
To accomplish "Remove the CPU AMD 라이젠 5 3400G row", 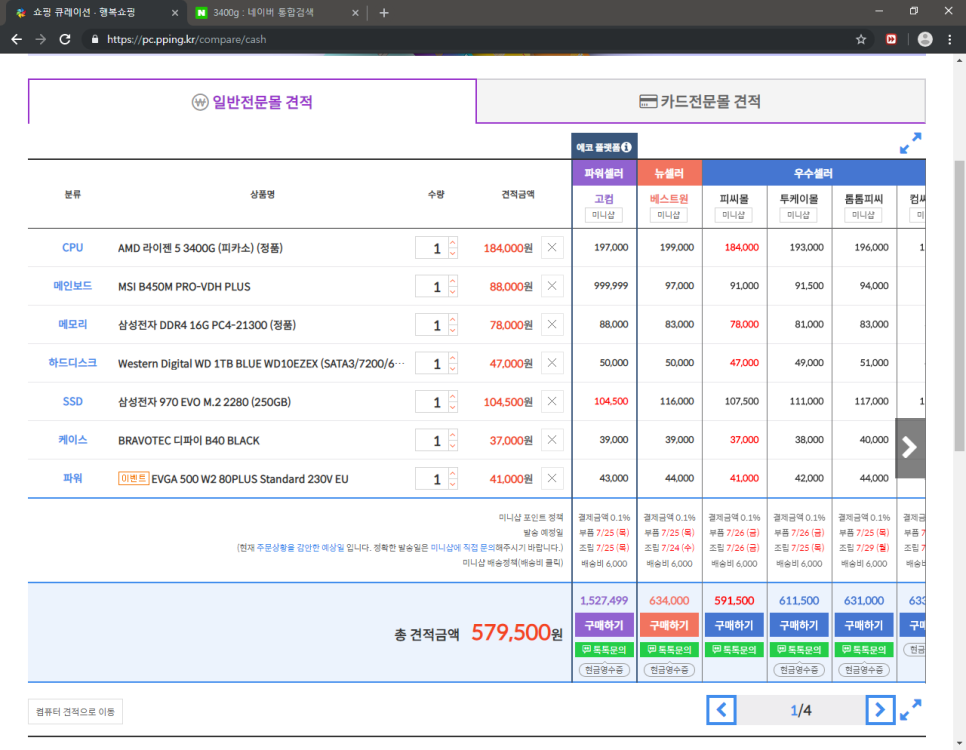I will [x=552, y=248].
